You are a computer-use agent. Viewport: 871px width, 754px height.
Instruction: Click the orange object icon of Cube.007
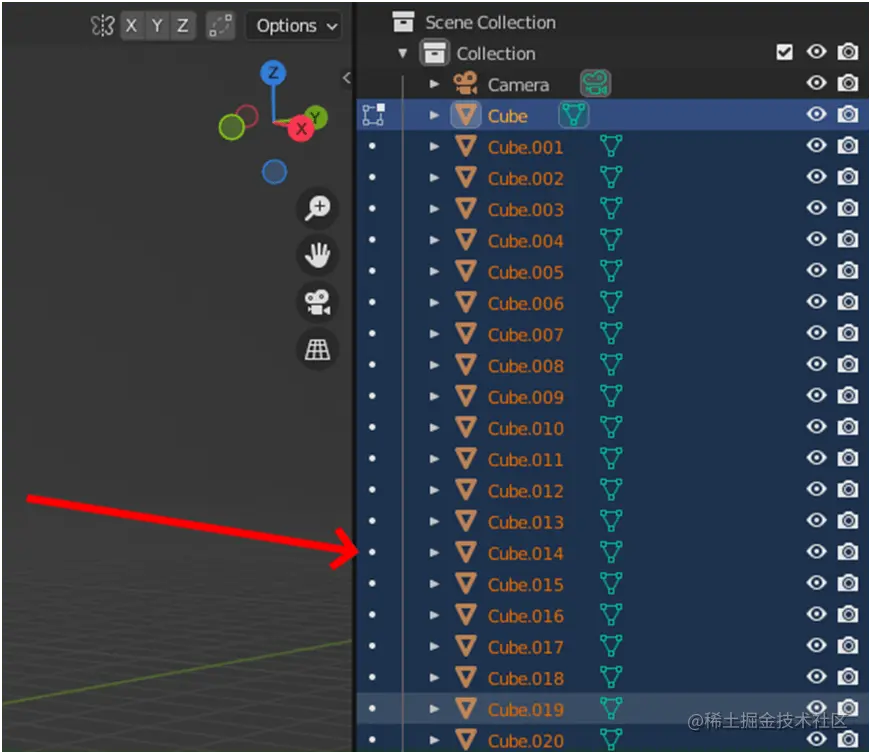(x=465, y=333)
